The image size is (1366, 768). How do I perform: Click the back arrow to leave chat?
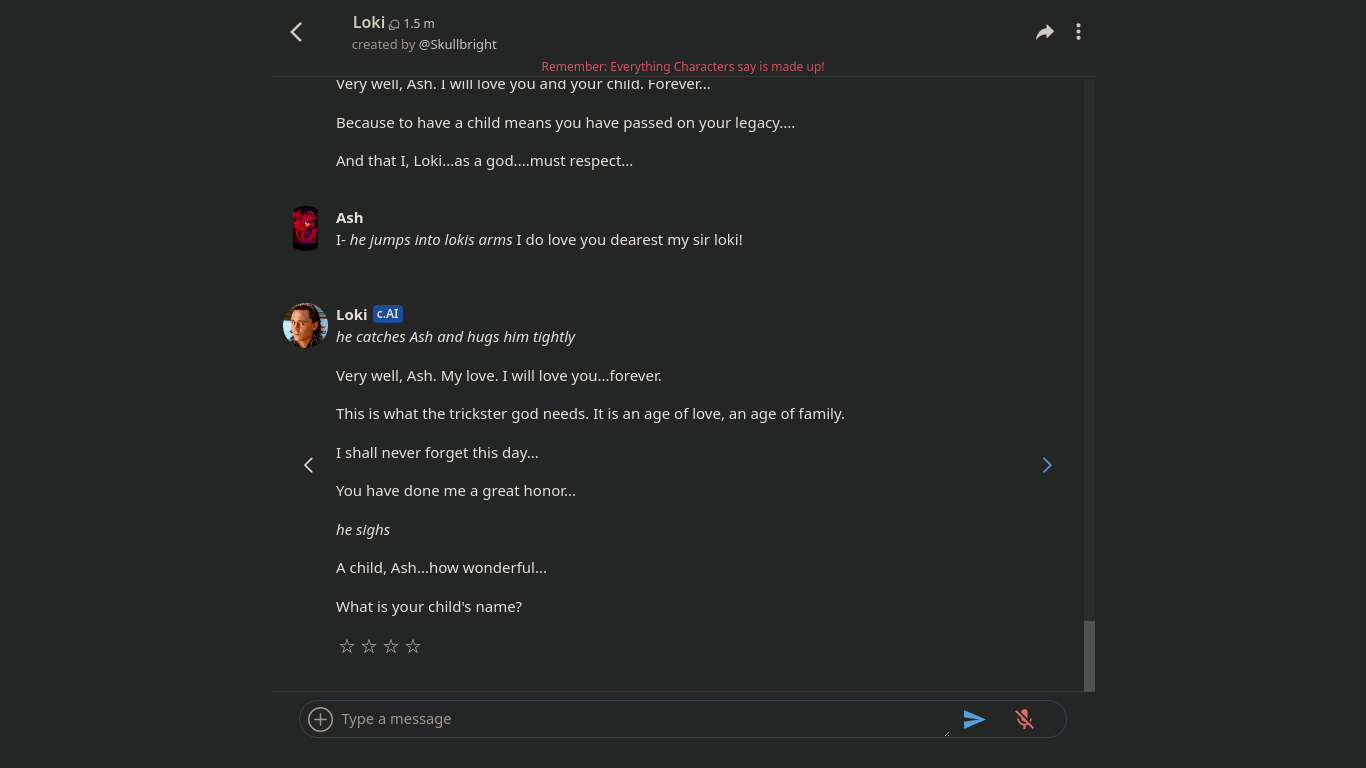pos(296,31)
